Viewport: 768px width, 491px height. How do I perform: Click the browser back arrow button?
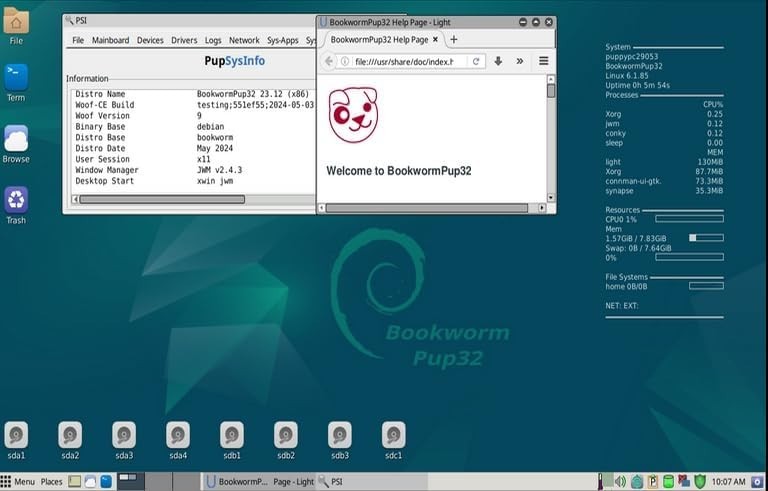point(329,61)
